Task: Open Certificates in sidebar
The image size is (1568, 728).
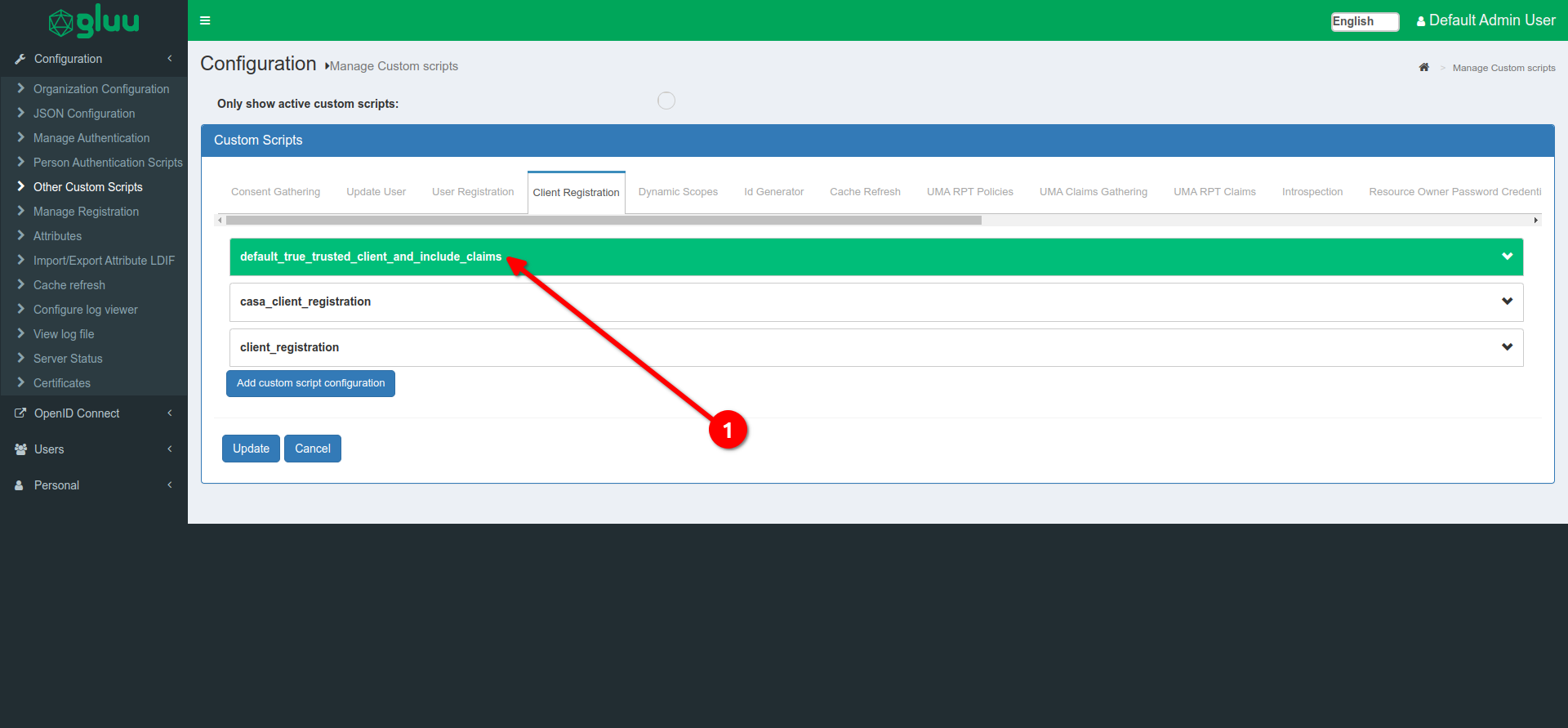Action: pos(61,383)
